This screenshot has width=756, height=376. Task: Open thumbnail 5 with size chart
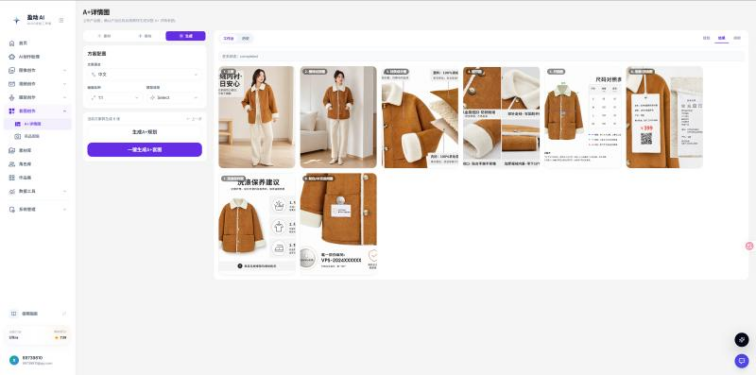583,117
